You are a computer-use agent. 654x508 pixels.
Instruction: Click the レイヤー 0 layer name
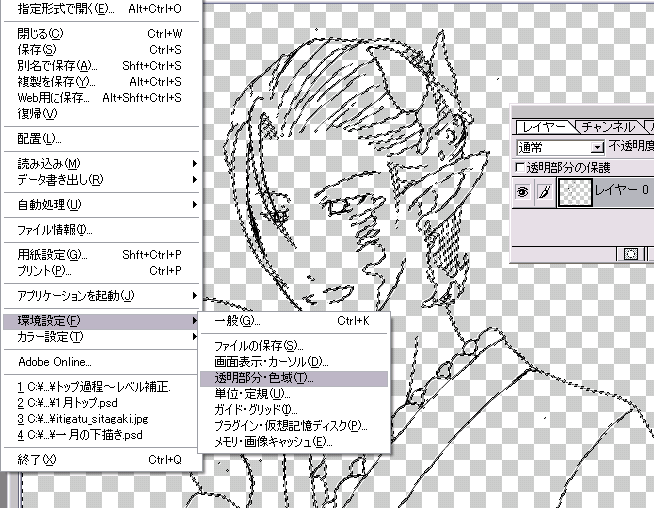[x=621, y=190]
